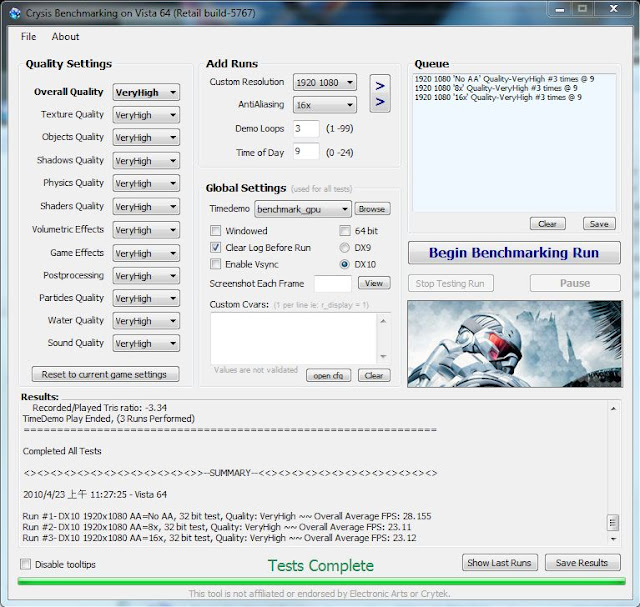Click Run #2 result line 23.11 FPS
This screenshot has width=640, height=607.
click(217, 527)
